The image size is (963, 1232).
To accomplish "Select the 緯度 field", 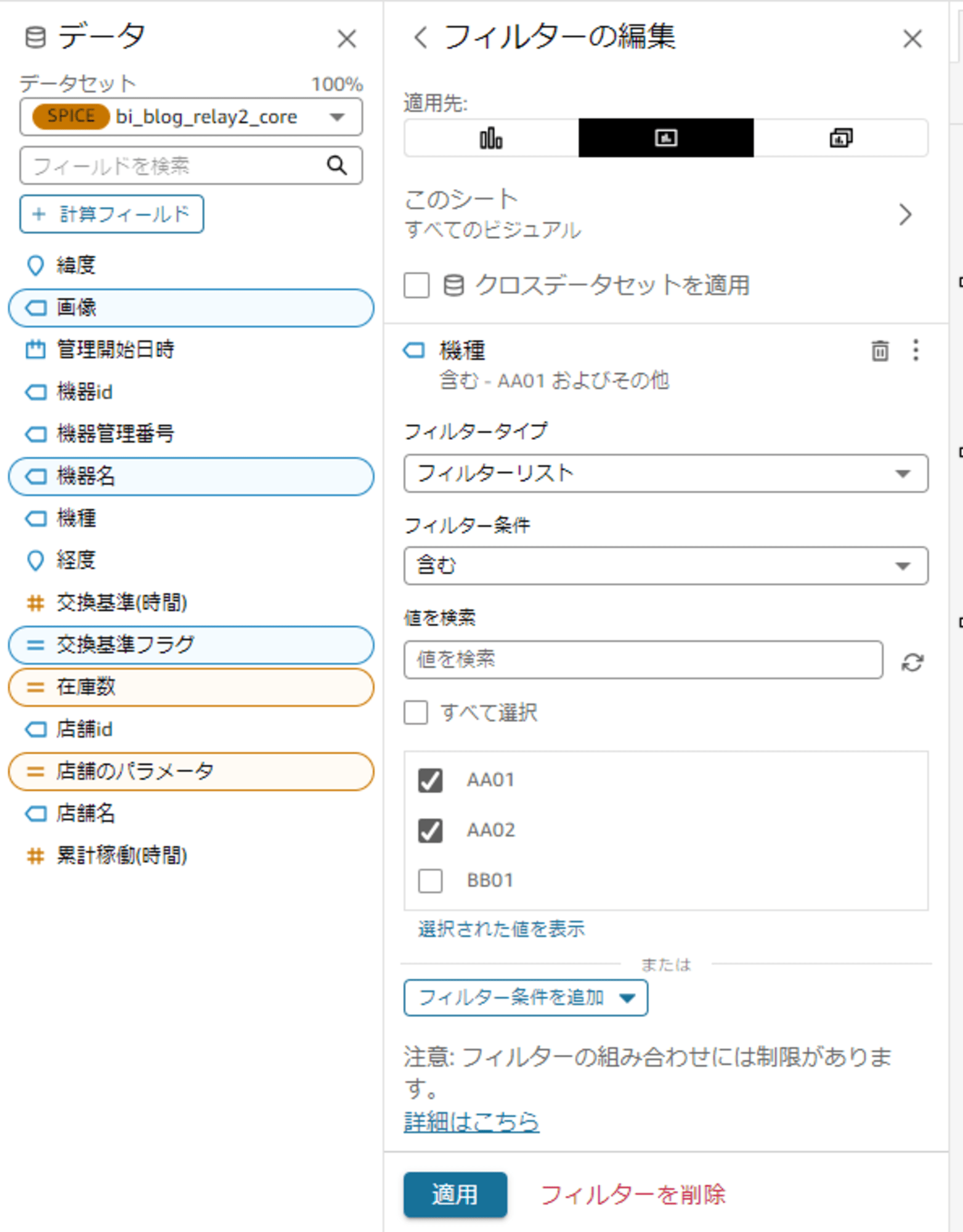I will pos(191,265).
